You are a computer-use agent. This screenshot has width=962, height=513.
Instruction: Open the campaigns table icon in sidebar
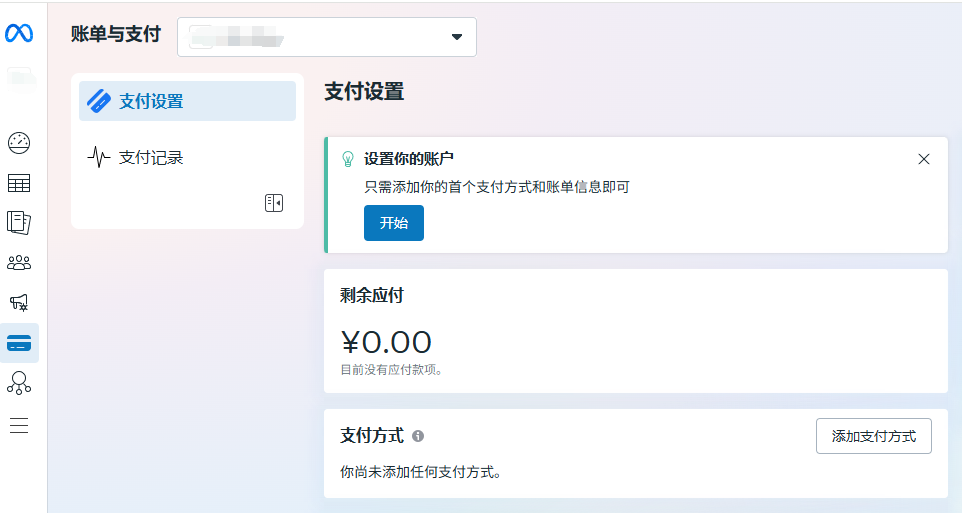(19, 183)
